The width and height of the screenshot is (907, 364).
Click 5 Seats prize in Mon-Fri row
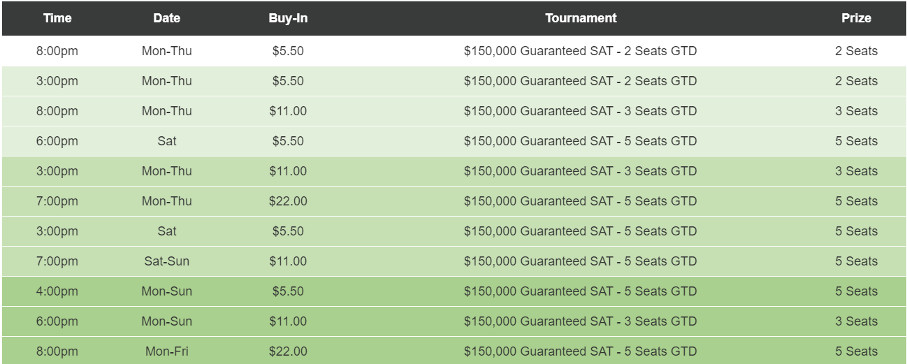(856, 351)
